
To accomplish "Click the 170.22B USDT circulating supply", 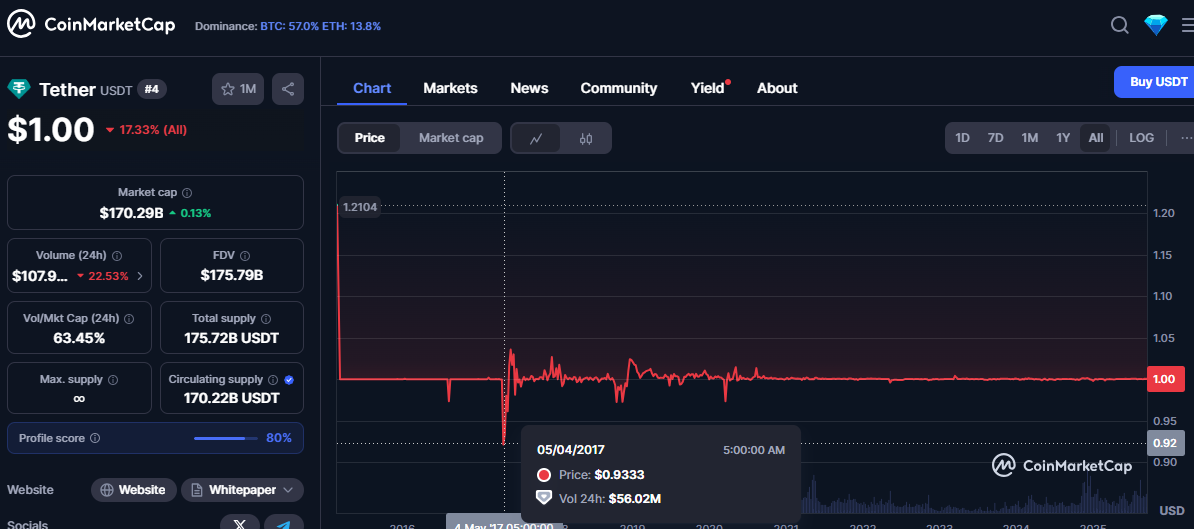I will [x=231, y=397].
